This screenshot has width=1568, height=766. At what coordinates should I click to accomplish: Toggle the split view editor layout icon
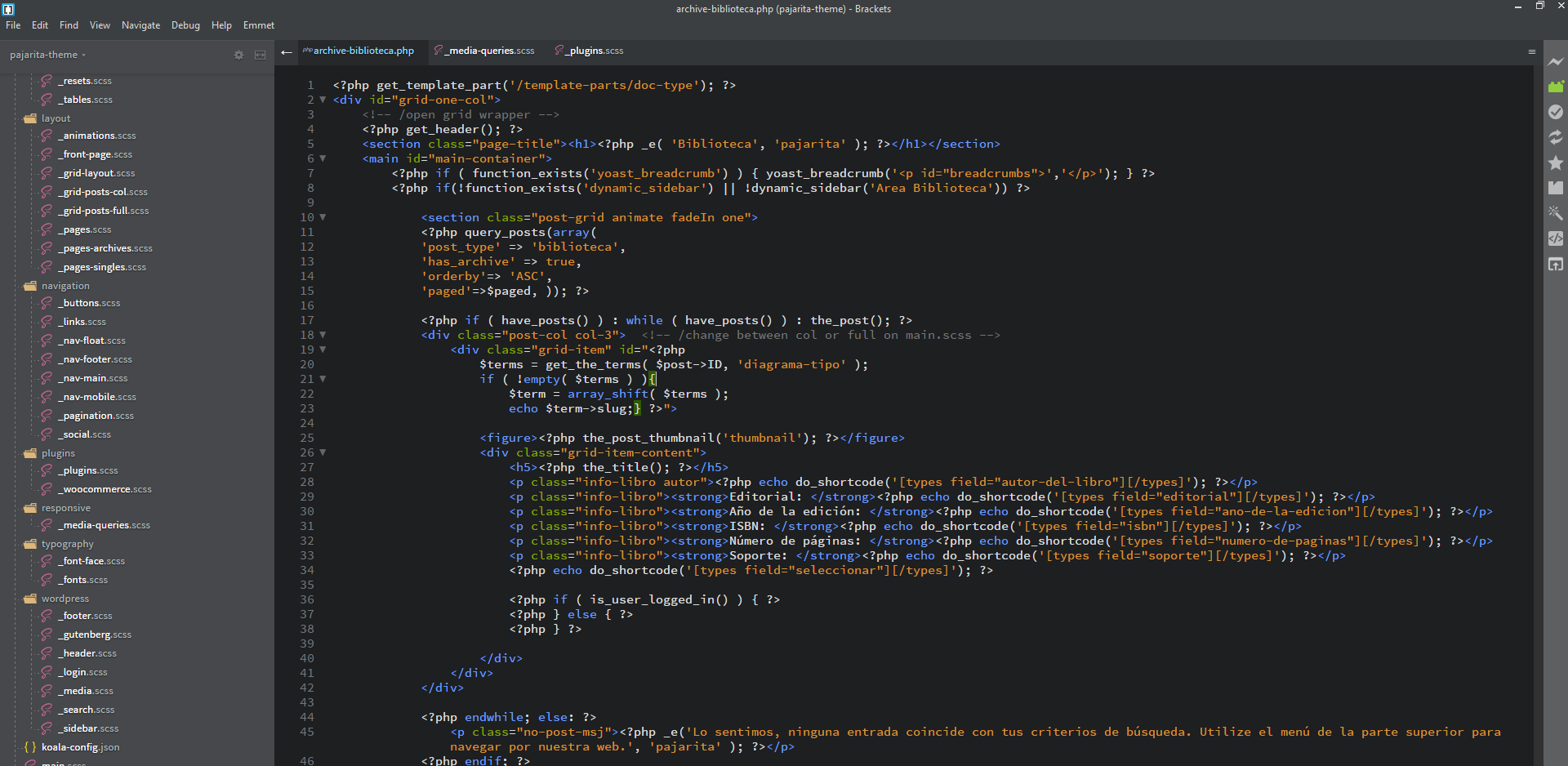click(261, 55)
